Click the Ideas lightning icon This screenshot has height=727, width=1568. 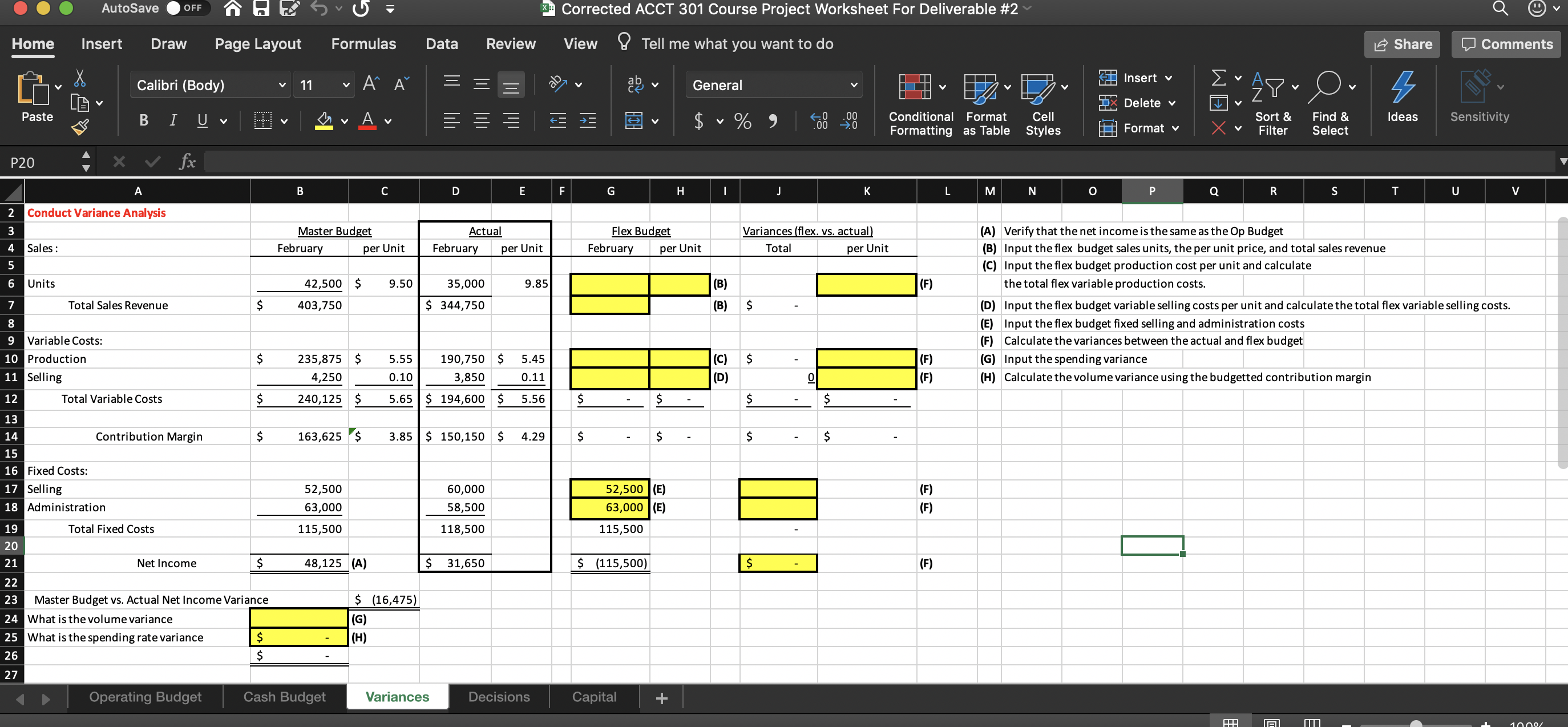[x=1403, y=98]
